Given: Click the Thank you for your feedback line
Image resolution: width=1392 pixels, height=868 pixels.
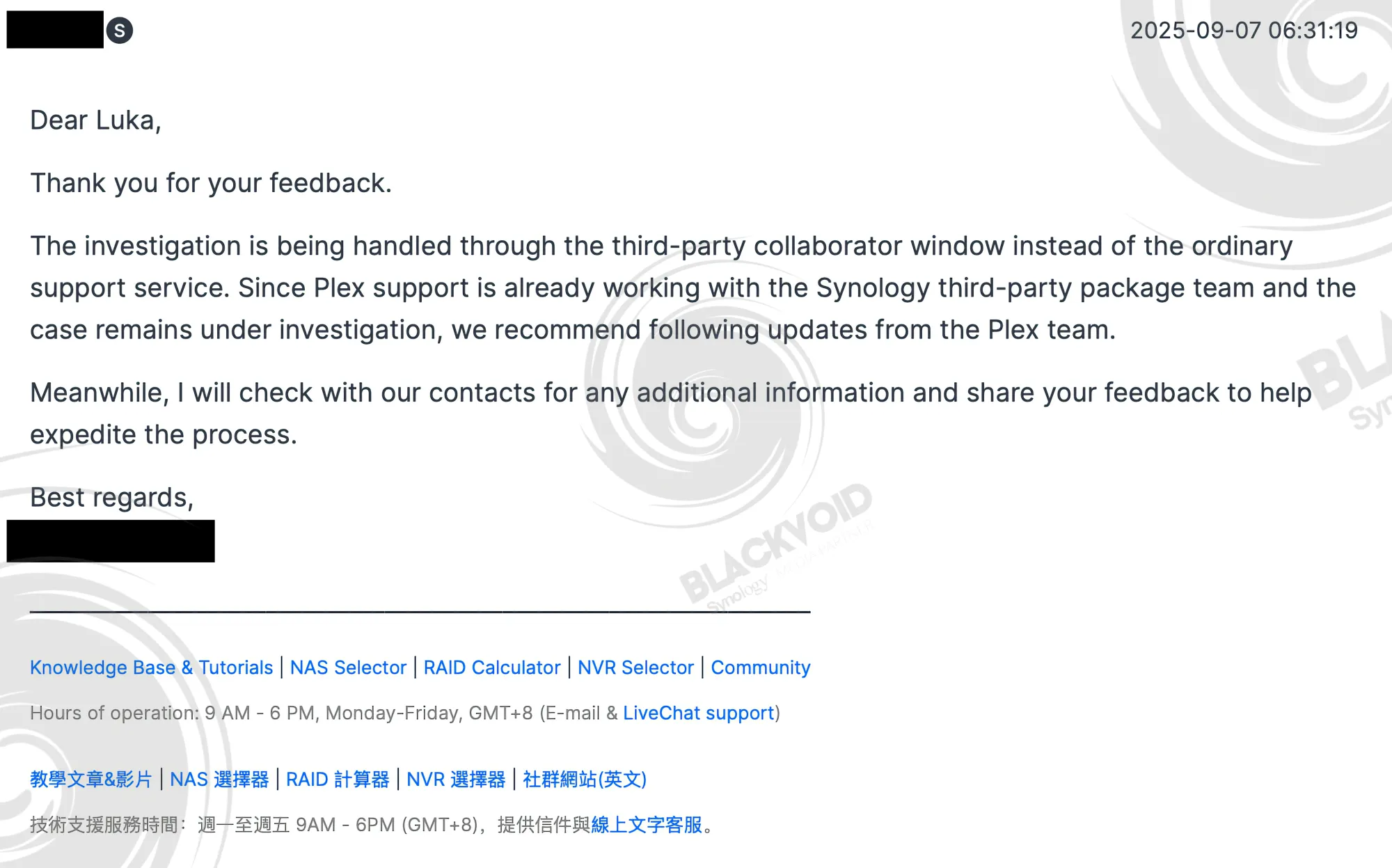Looking at the screenshot, I should click(211, 183).
